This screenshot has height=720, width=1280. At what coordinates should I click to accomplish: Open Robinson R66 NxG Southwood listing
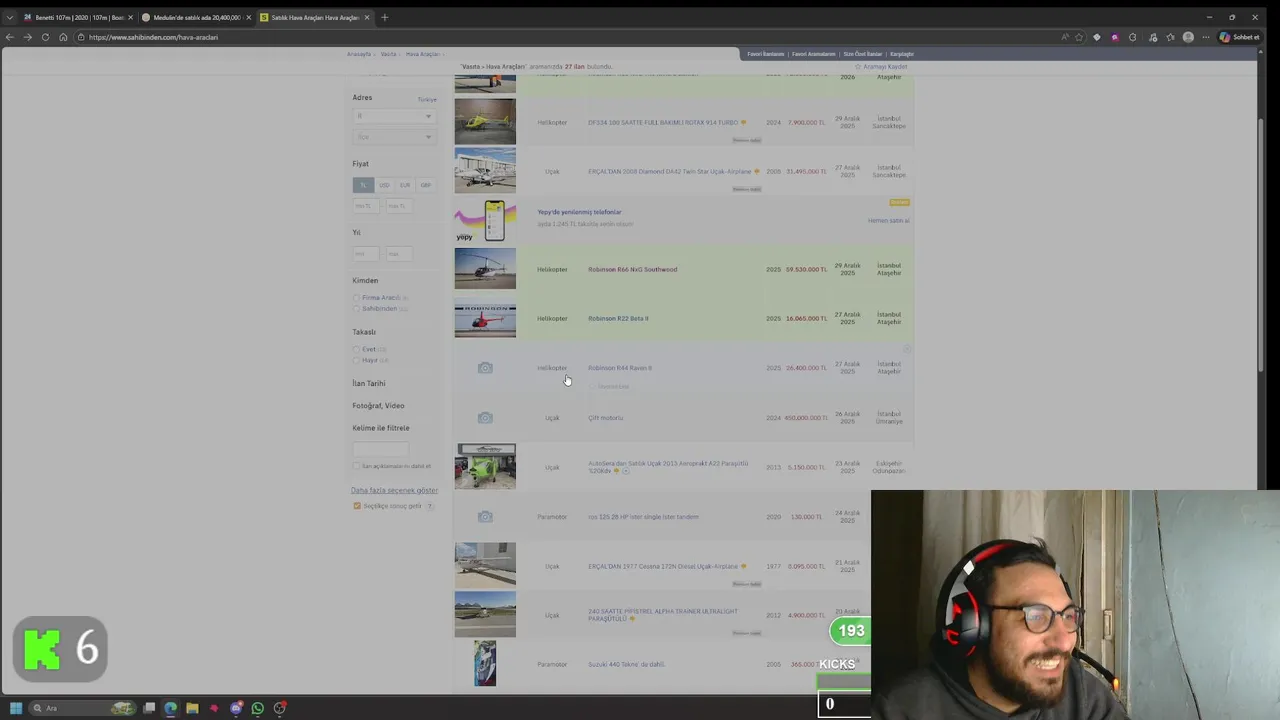(632, 269)
